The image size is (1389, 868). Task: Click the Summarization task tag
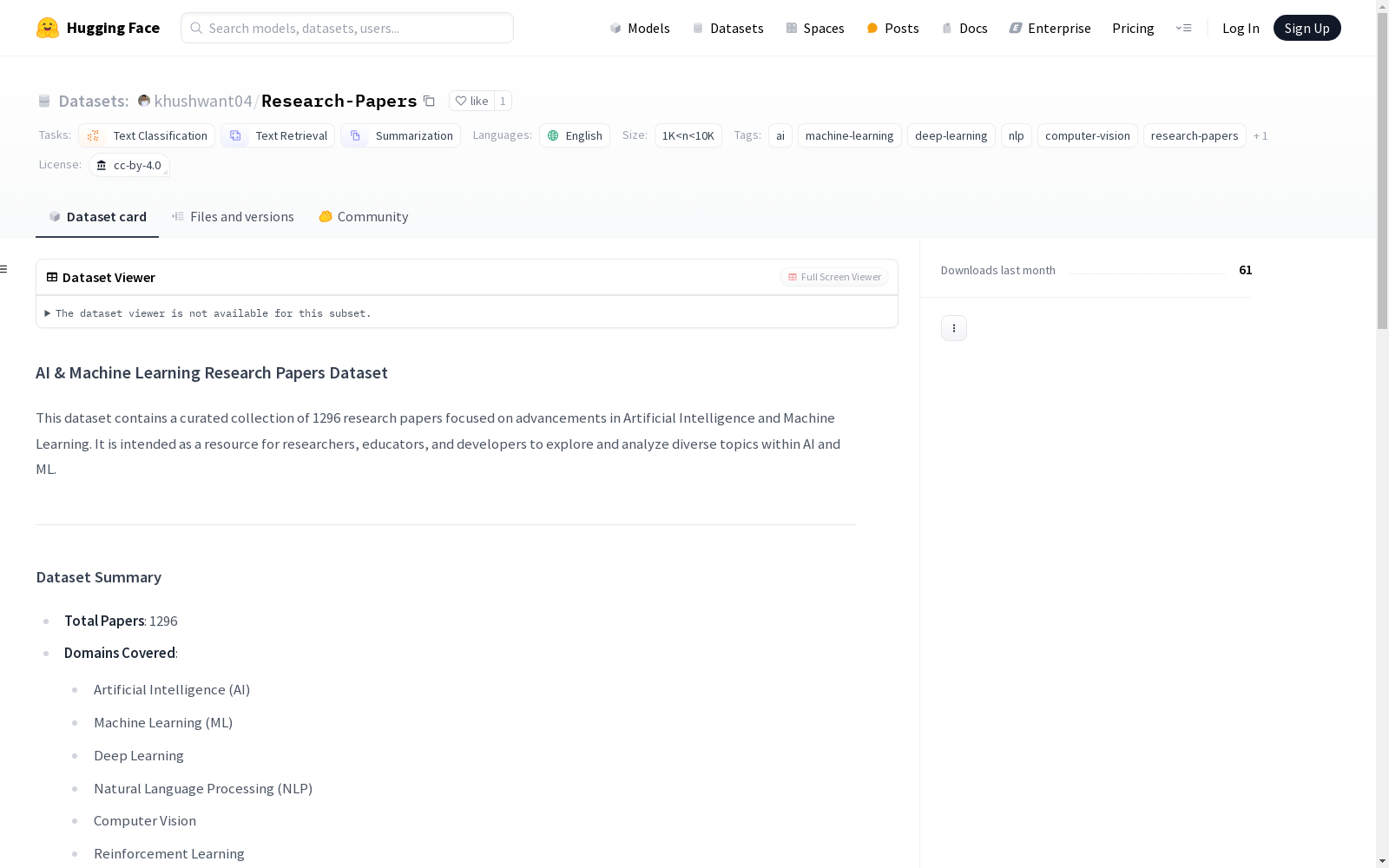400,135
